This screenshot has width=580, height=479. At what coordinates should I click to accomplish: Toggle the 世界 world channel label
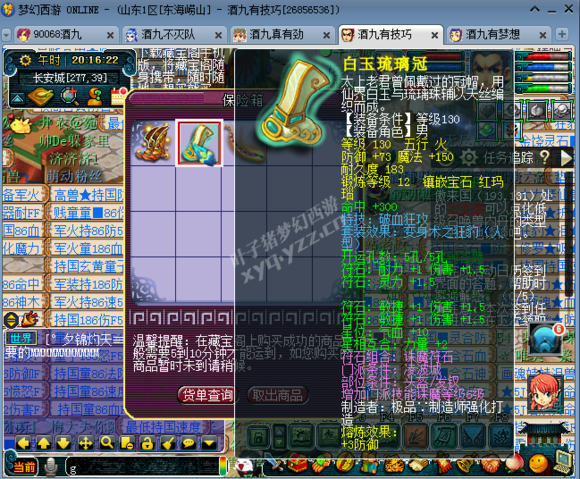point(21,338)
